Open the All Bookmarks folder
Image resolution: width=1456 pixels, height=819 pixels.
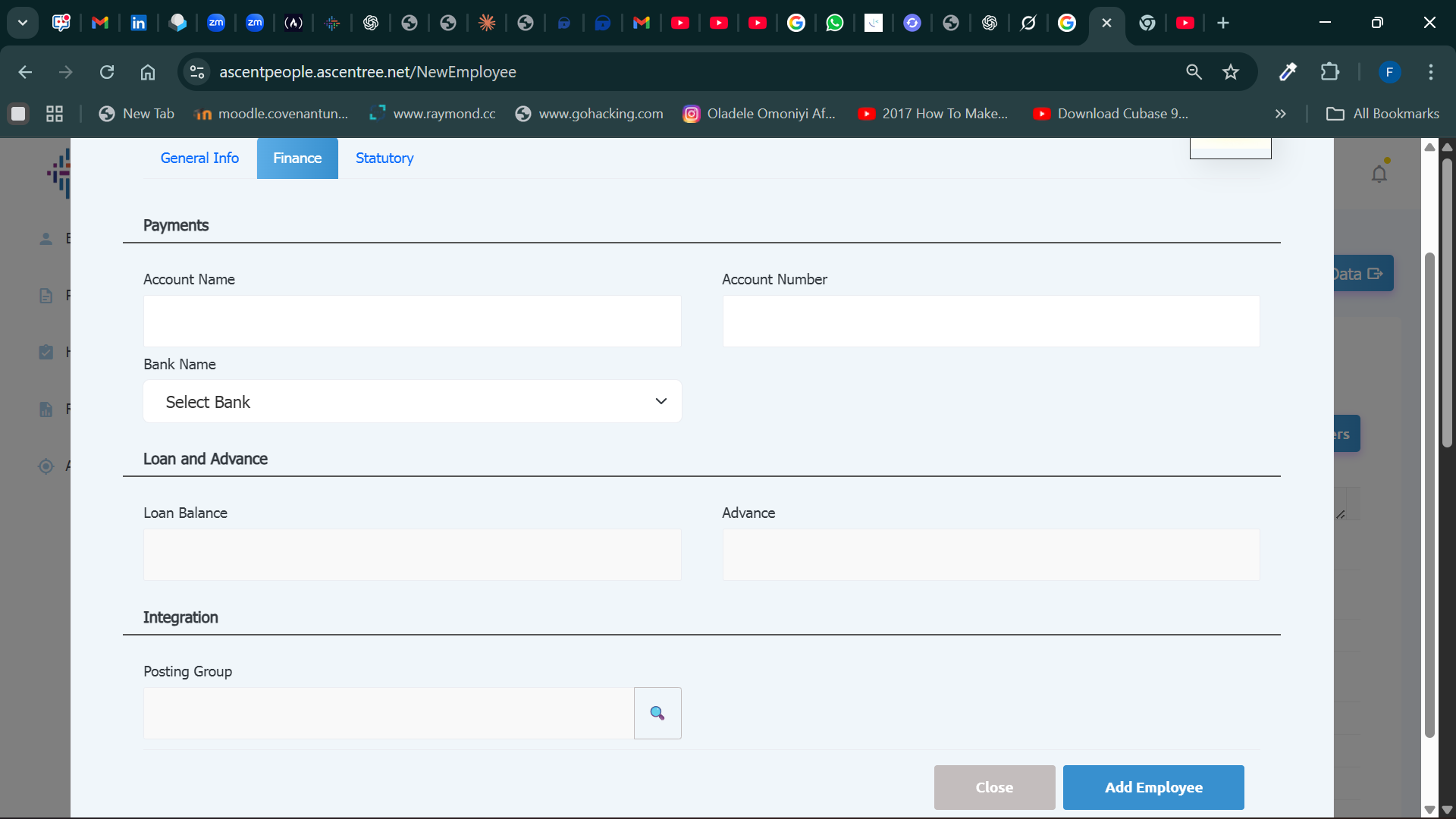point(1382,114)
